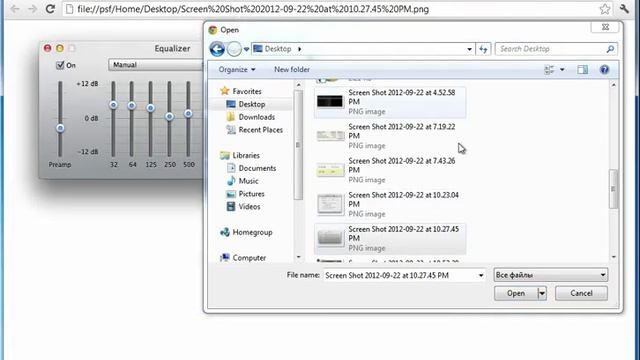Create a New folder
Viewport: 640px width, 360px height.
pyautogui.click(x=292, y=69)
